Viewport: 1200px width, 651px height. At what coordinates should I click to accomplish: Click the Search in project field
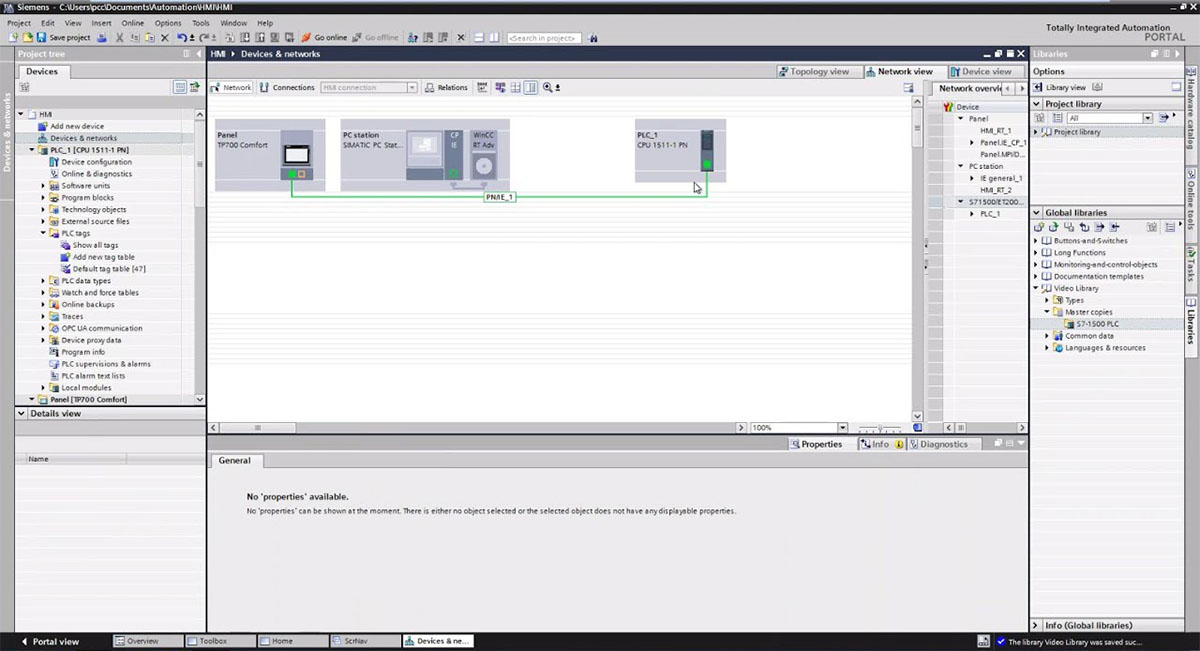[543, 37]
